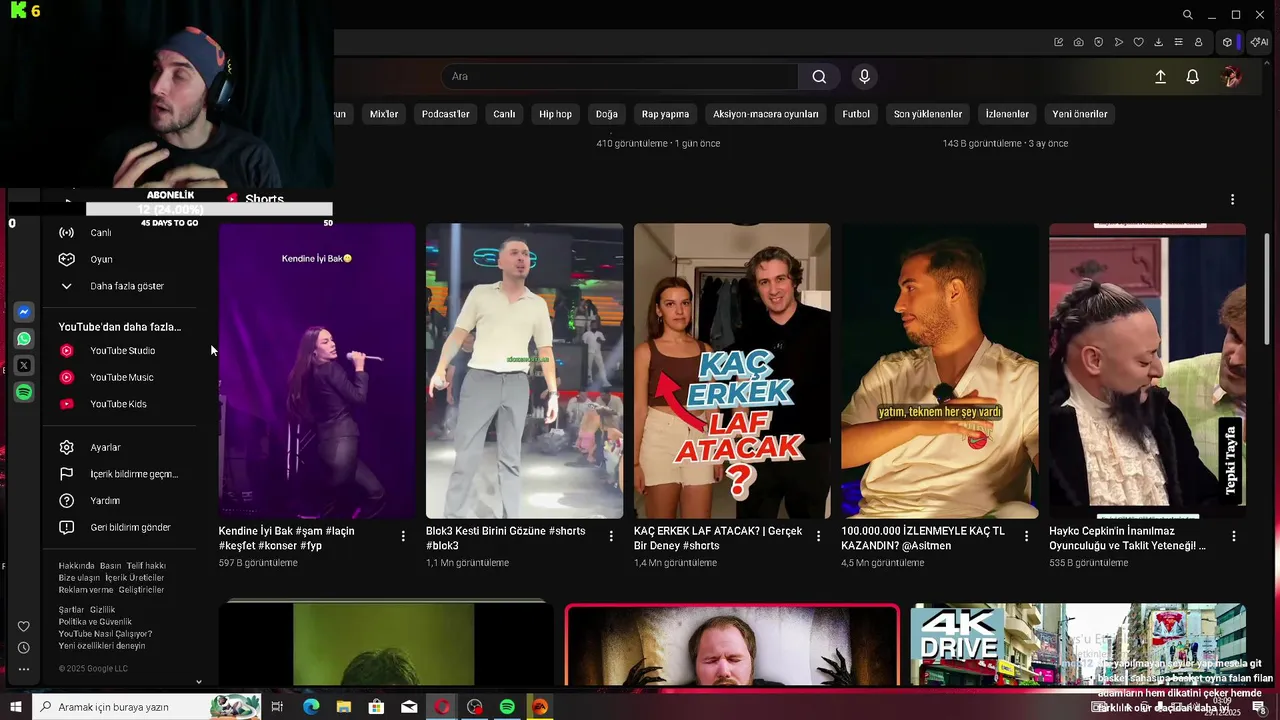The image size is (1280, 720).
Task: Open YouTube notifications bell
Action: coord(1192,77)
